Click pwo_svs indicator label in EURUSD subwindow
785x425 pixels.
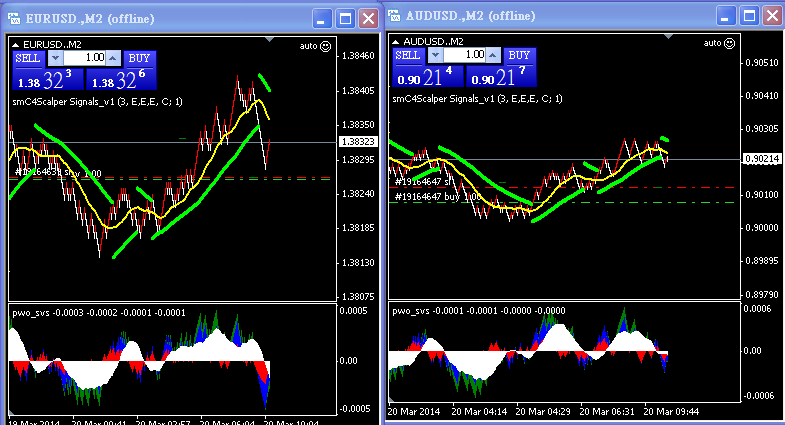tap(99, 313)
